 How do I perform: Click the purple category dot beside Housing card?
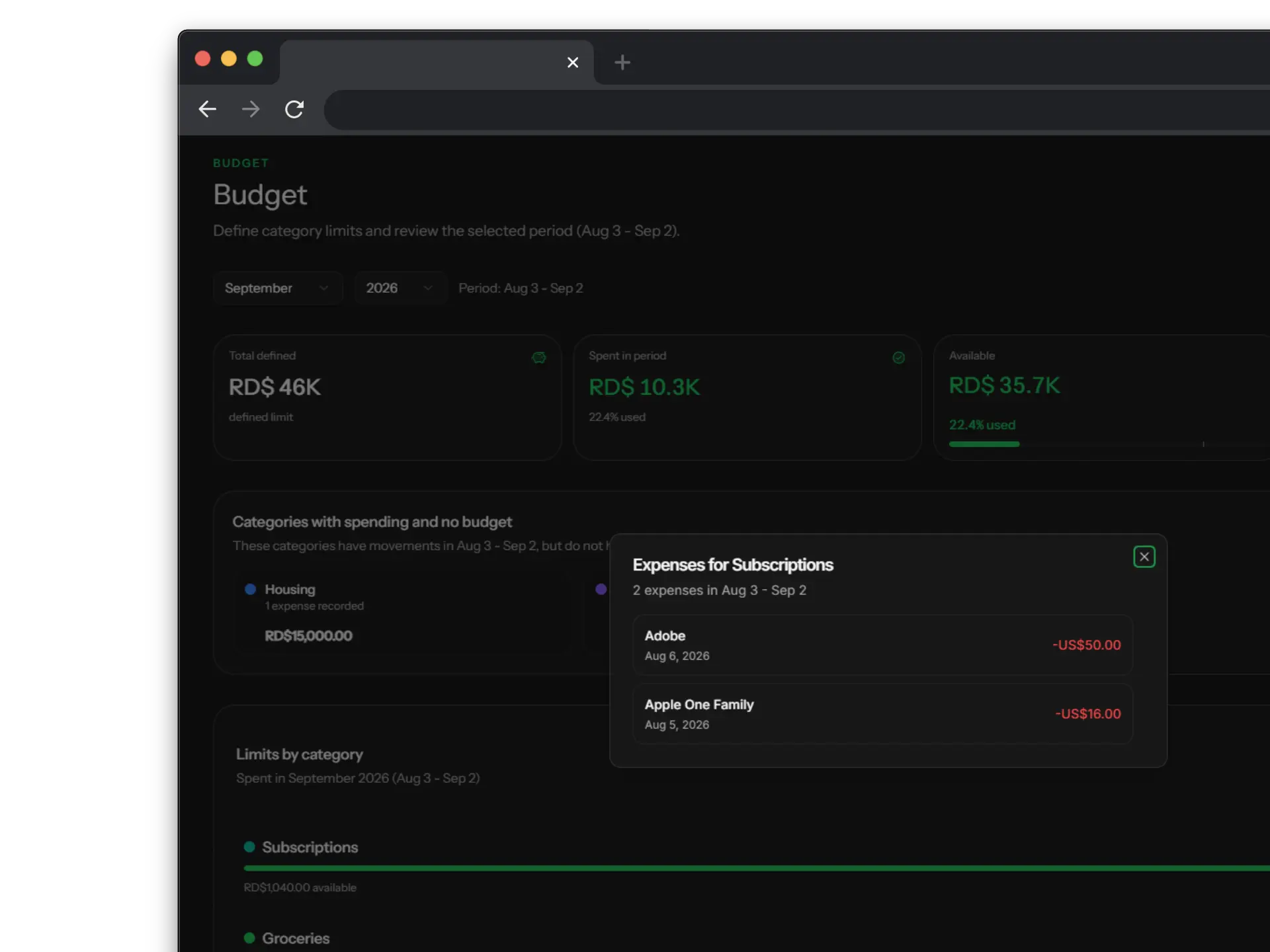tap(601, 589)
